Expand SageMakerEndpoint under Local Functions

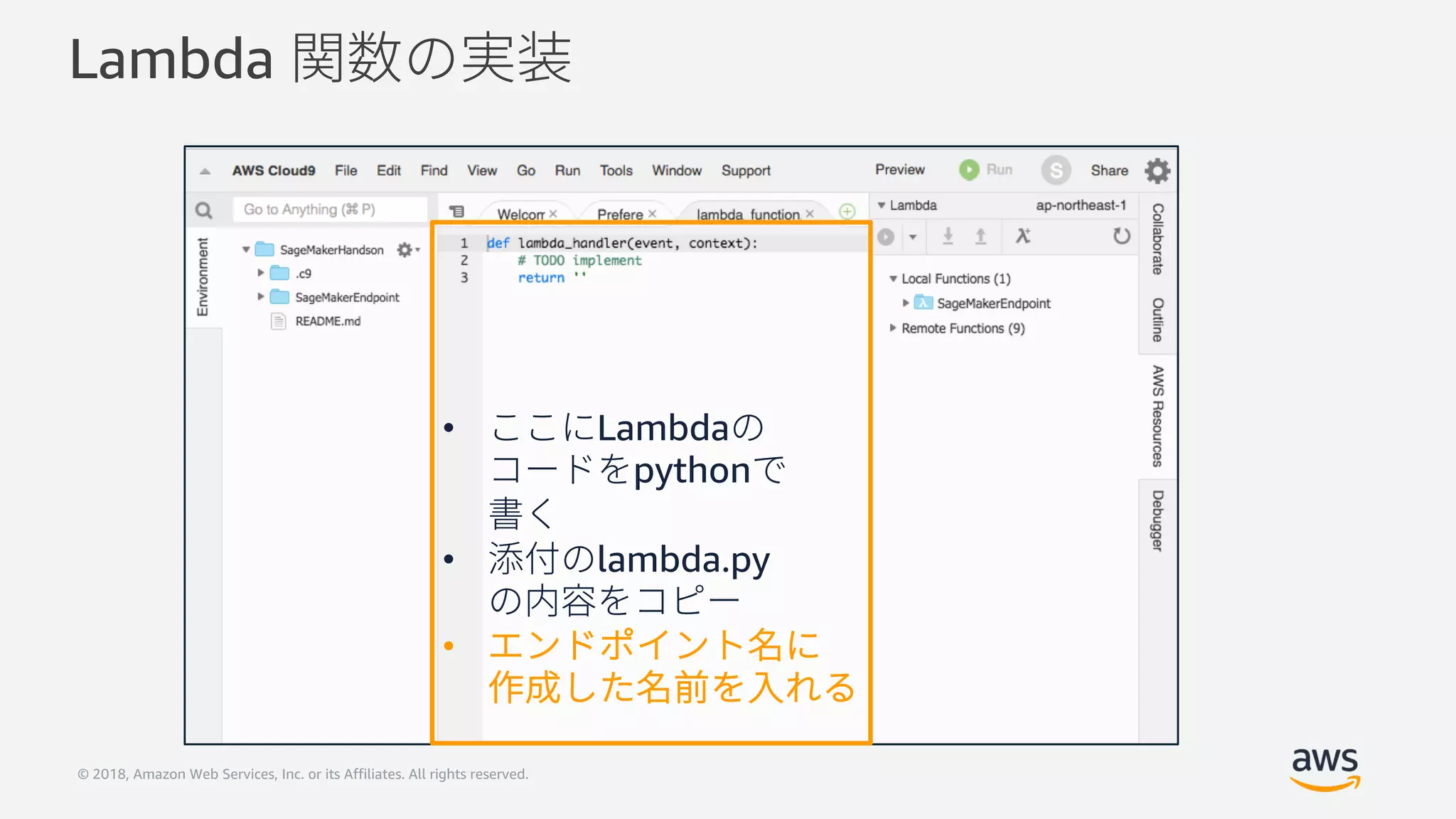[906, 303]
